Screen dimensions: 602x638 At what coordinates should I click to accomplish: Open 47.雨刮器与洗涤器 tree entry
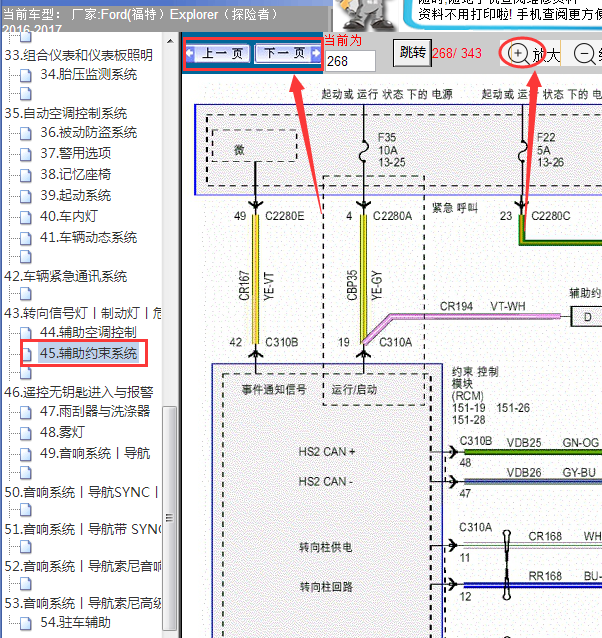pyautogui.click(x=95, y=411)
